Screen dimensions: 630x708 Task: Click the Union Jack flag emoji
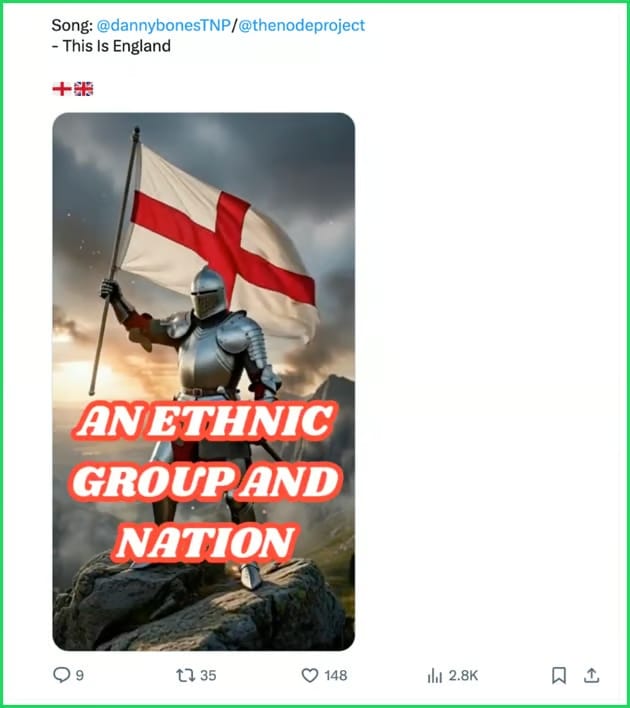(84, 89)
